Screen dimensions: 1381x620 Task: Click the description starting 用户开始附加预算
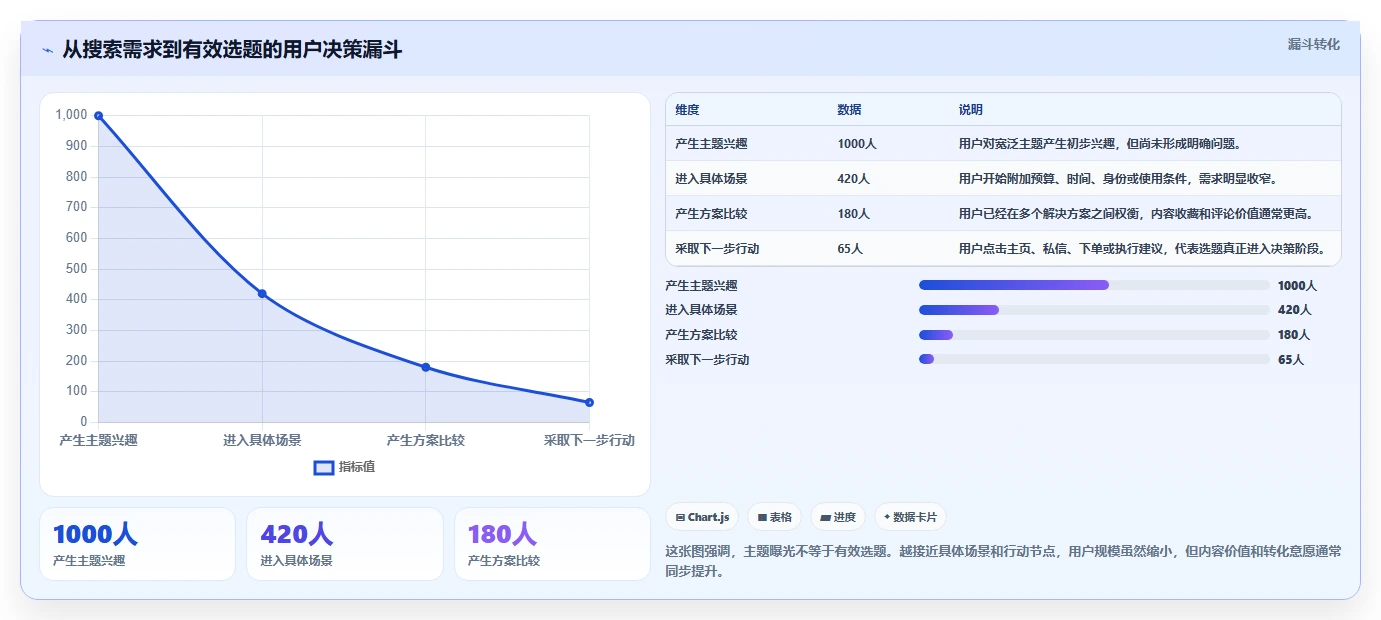tap(1118, 179)
